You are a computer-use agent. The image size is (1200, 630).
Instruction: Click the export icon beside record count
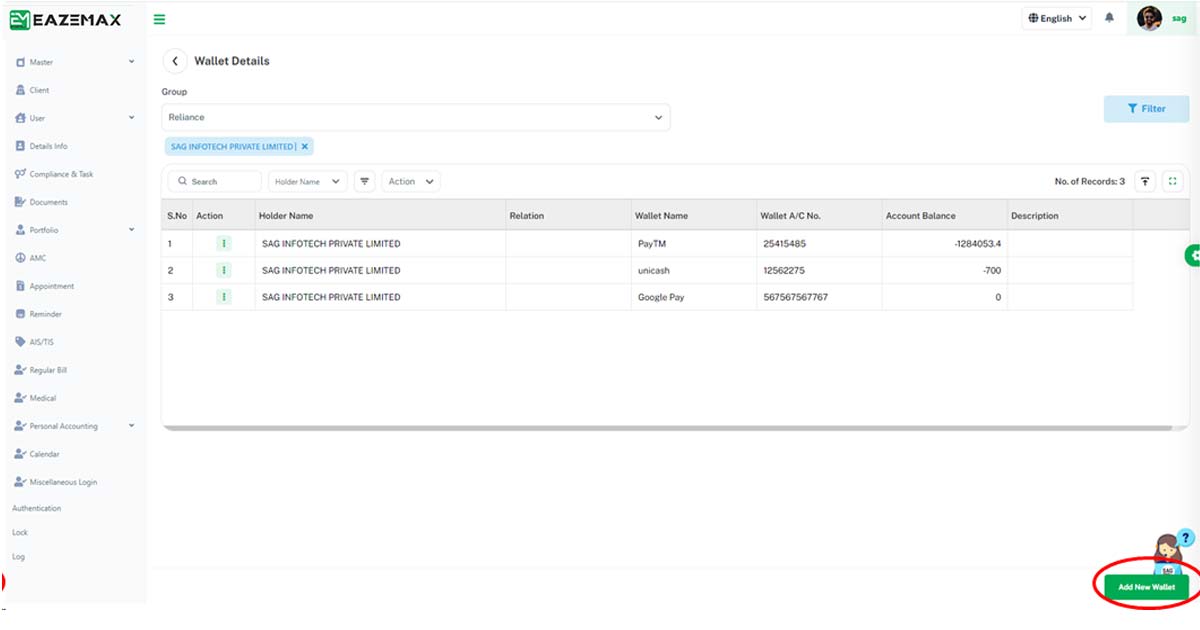[x=1146, y=181]
